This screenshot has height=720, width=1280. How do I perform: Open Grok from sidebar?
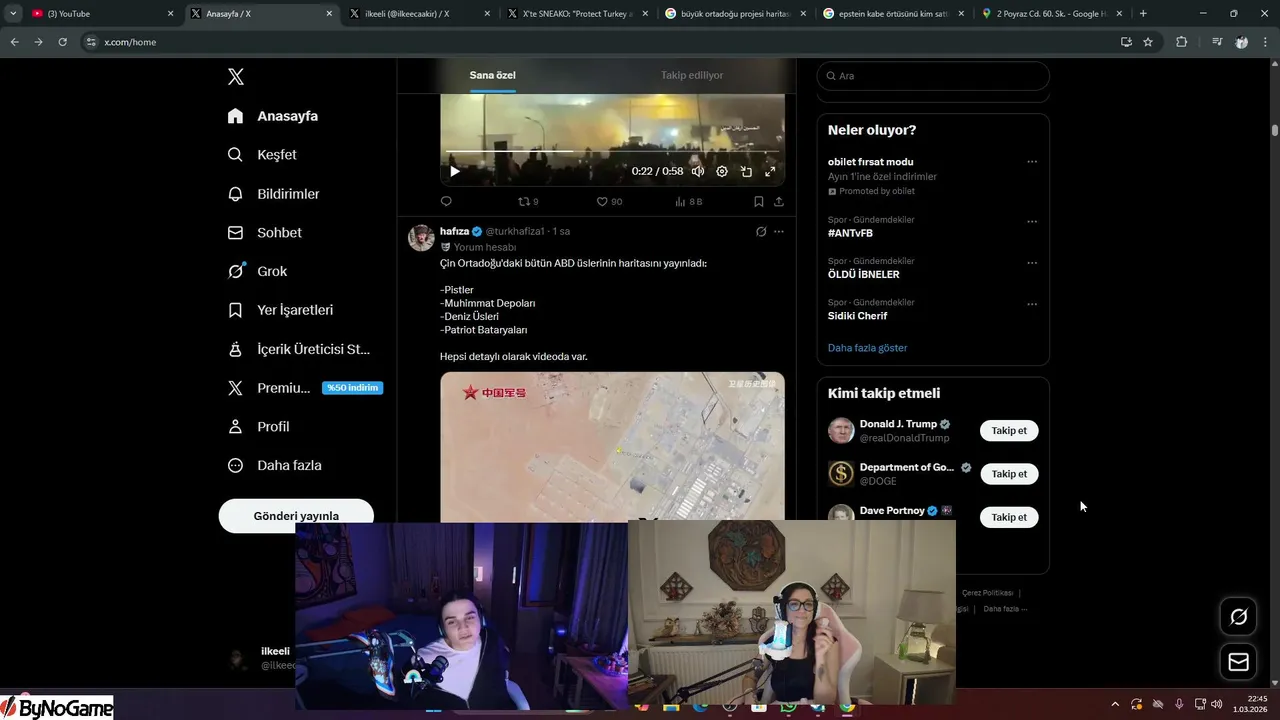tap(257, 271)
